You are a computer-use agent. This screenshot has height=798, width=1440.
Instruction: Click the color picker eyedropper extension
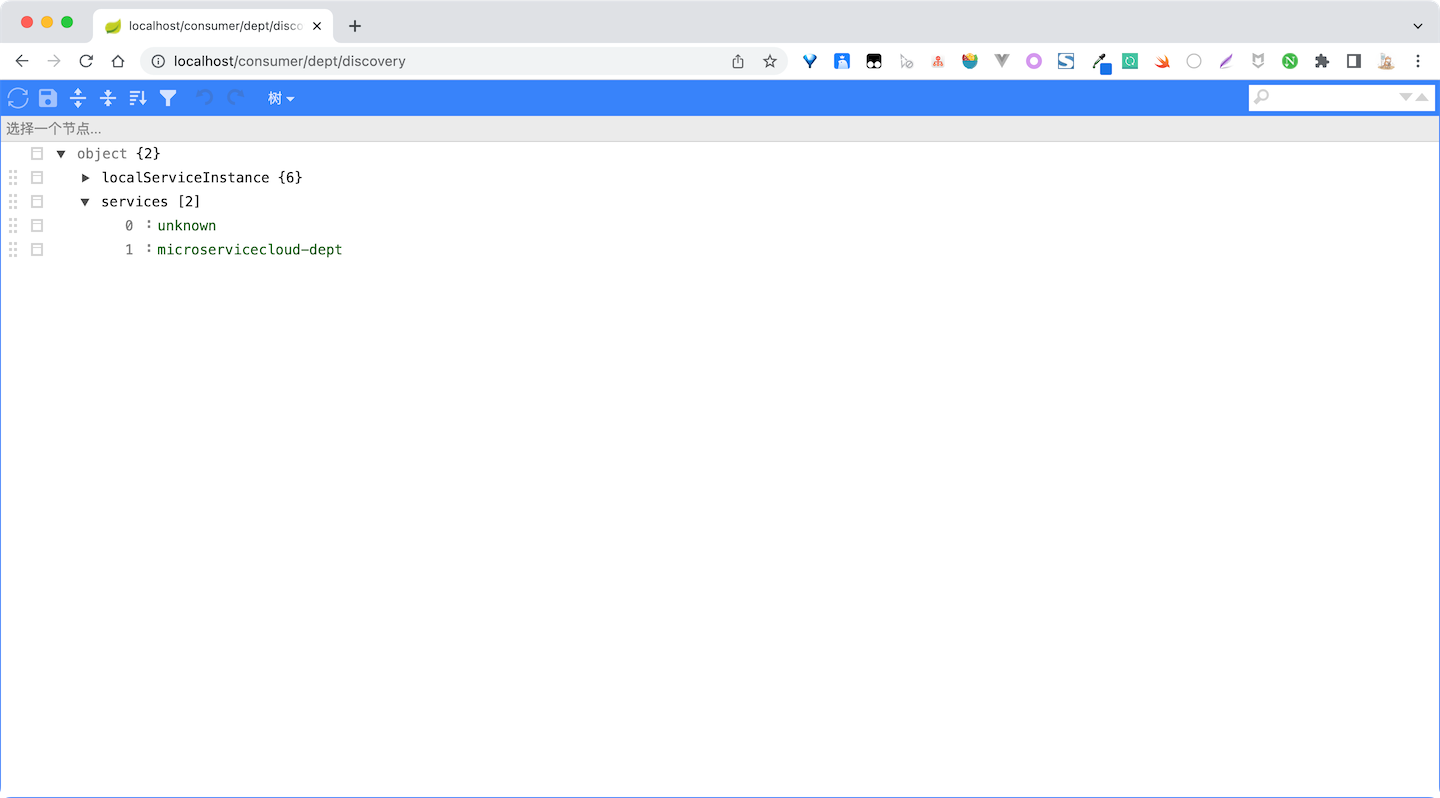(1100, 62)
